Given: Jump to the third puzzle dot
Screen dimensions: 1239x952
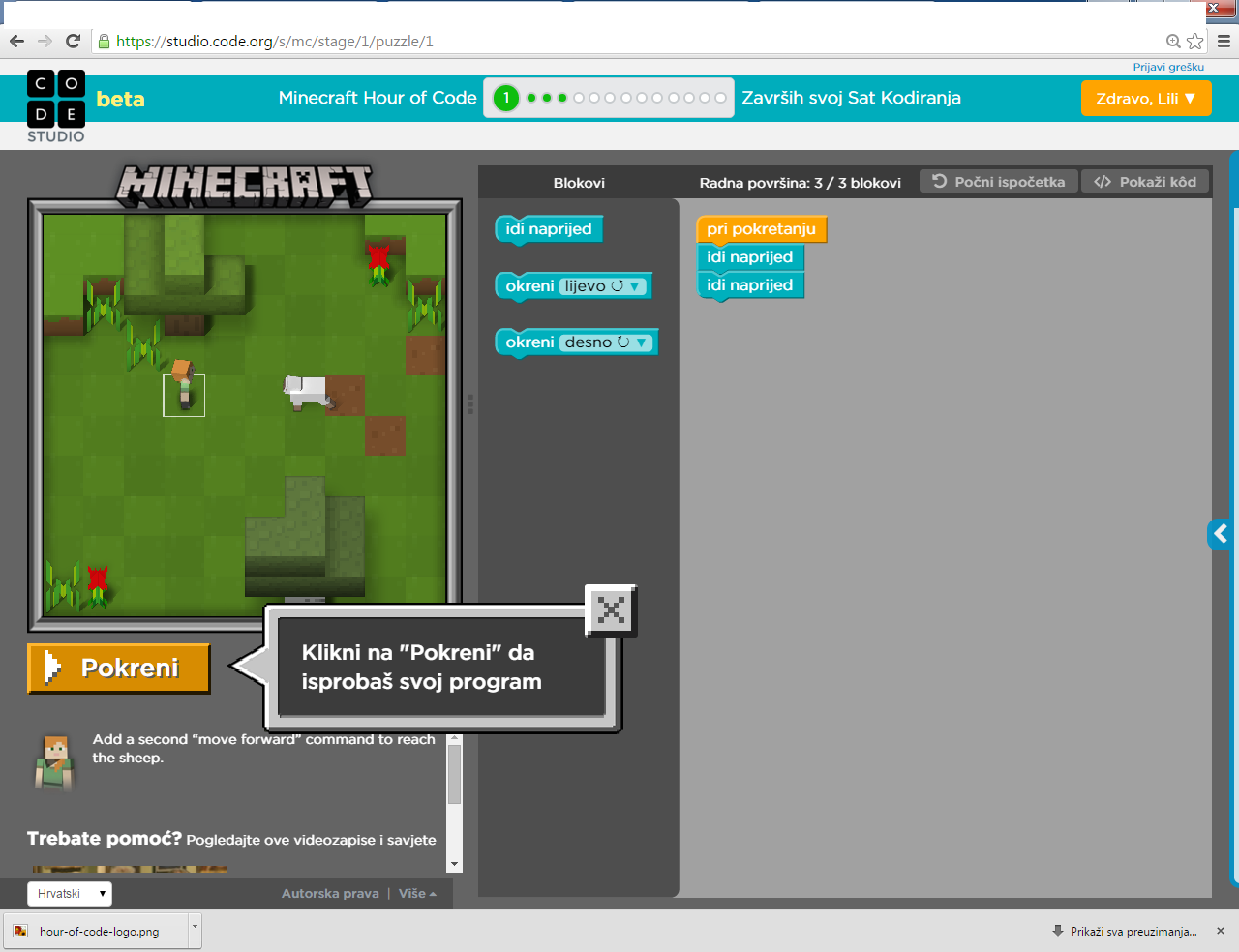Looking at the screenshot, I should (562, 98).
